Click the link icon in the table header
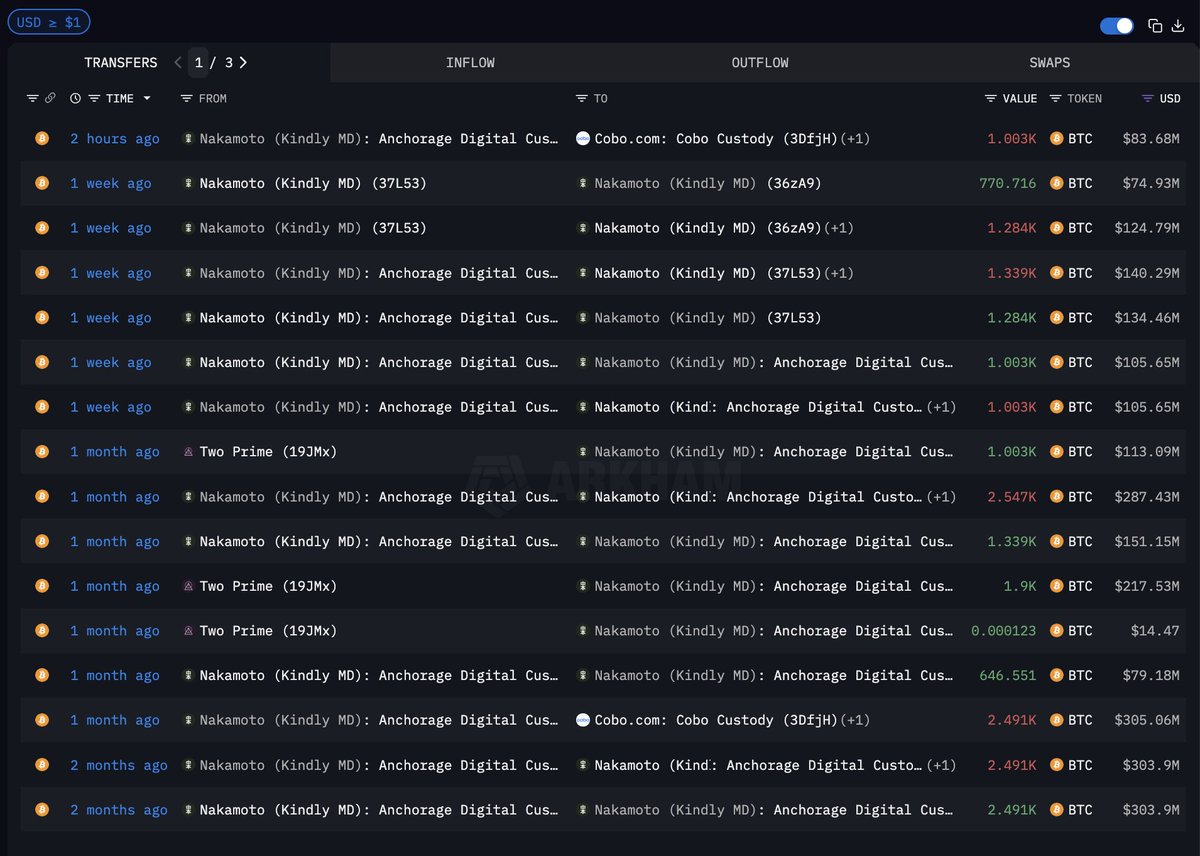Viewport: 1200px width, 856px height. click(49, 98)
